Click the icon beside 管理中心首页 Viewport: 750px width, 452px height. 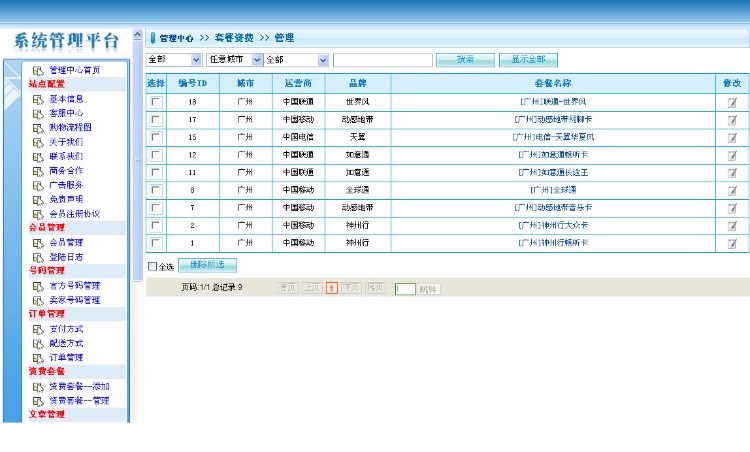[x=38, y=71]
